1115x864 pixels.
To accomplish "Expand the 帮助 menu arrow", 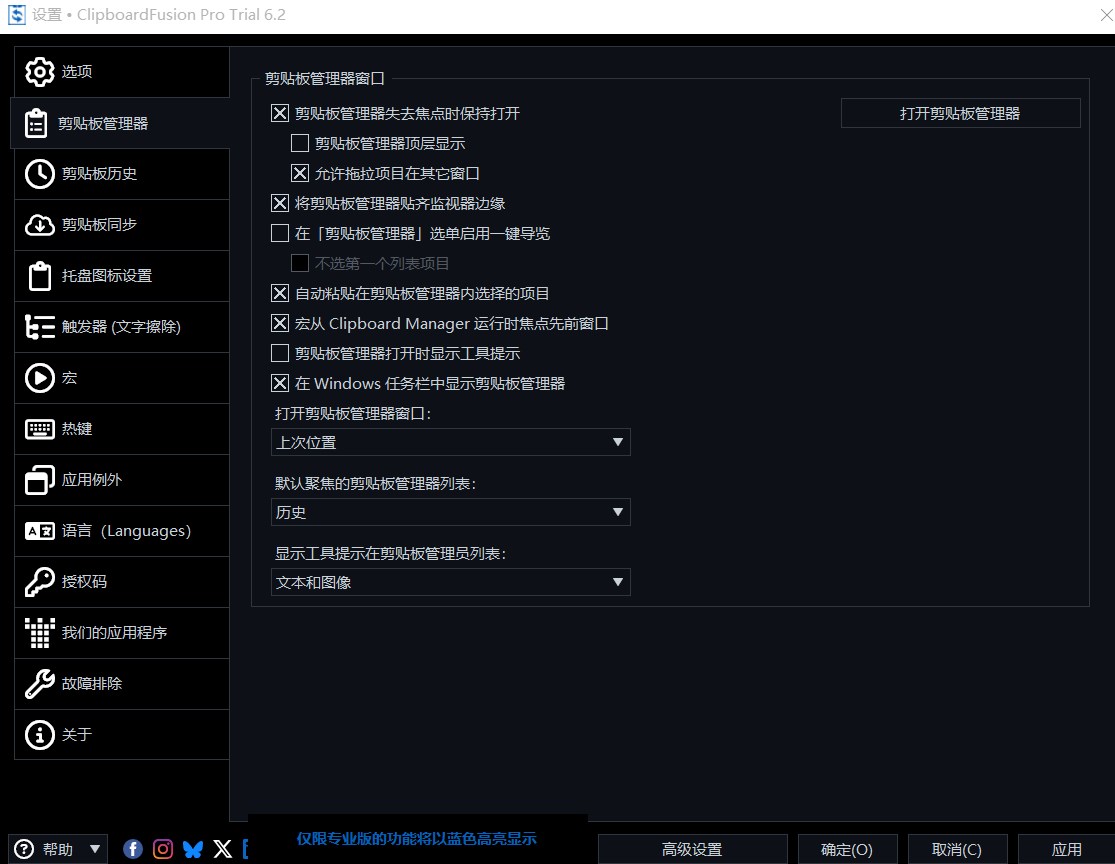I will coord(95,849).
